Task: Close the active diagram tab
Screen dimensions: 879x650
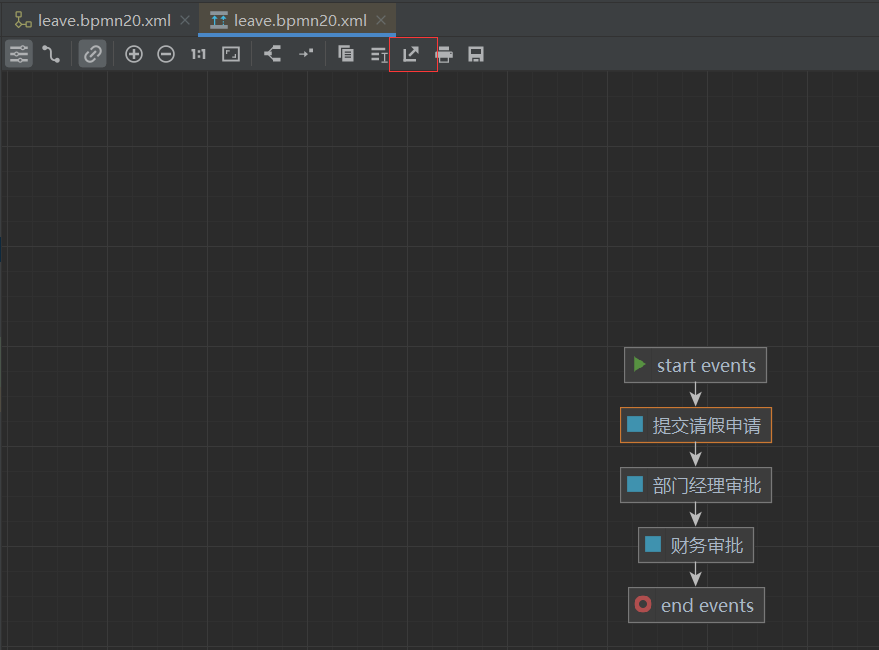Action: (381, 20)
